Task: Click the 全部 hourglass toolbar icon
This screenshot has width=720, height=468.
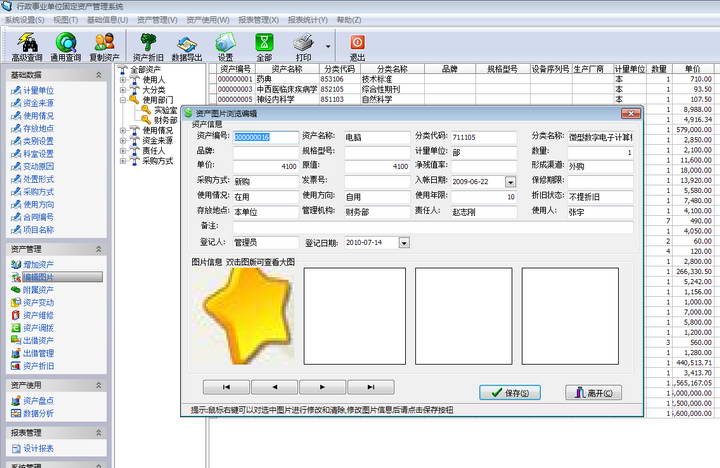Action: [x=264, y=43]
